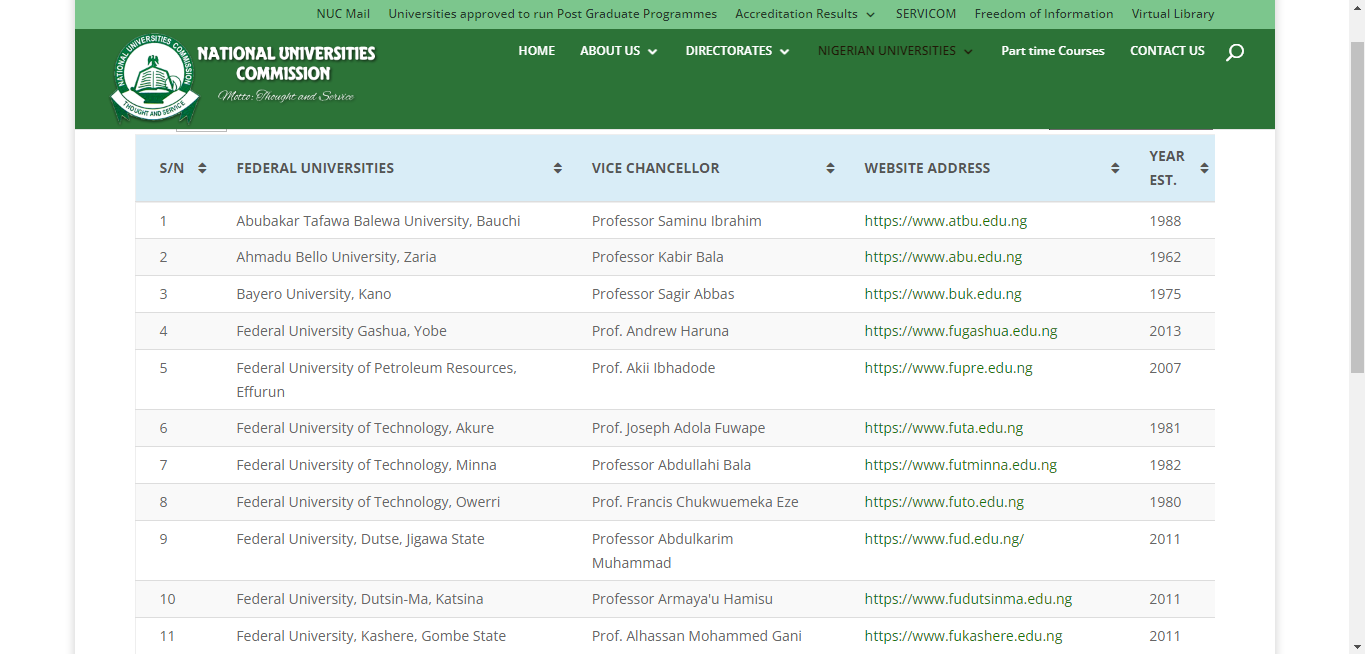Expand the About Us dropdown menu

(x=618, y=51)
